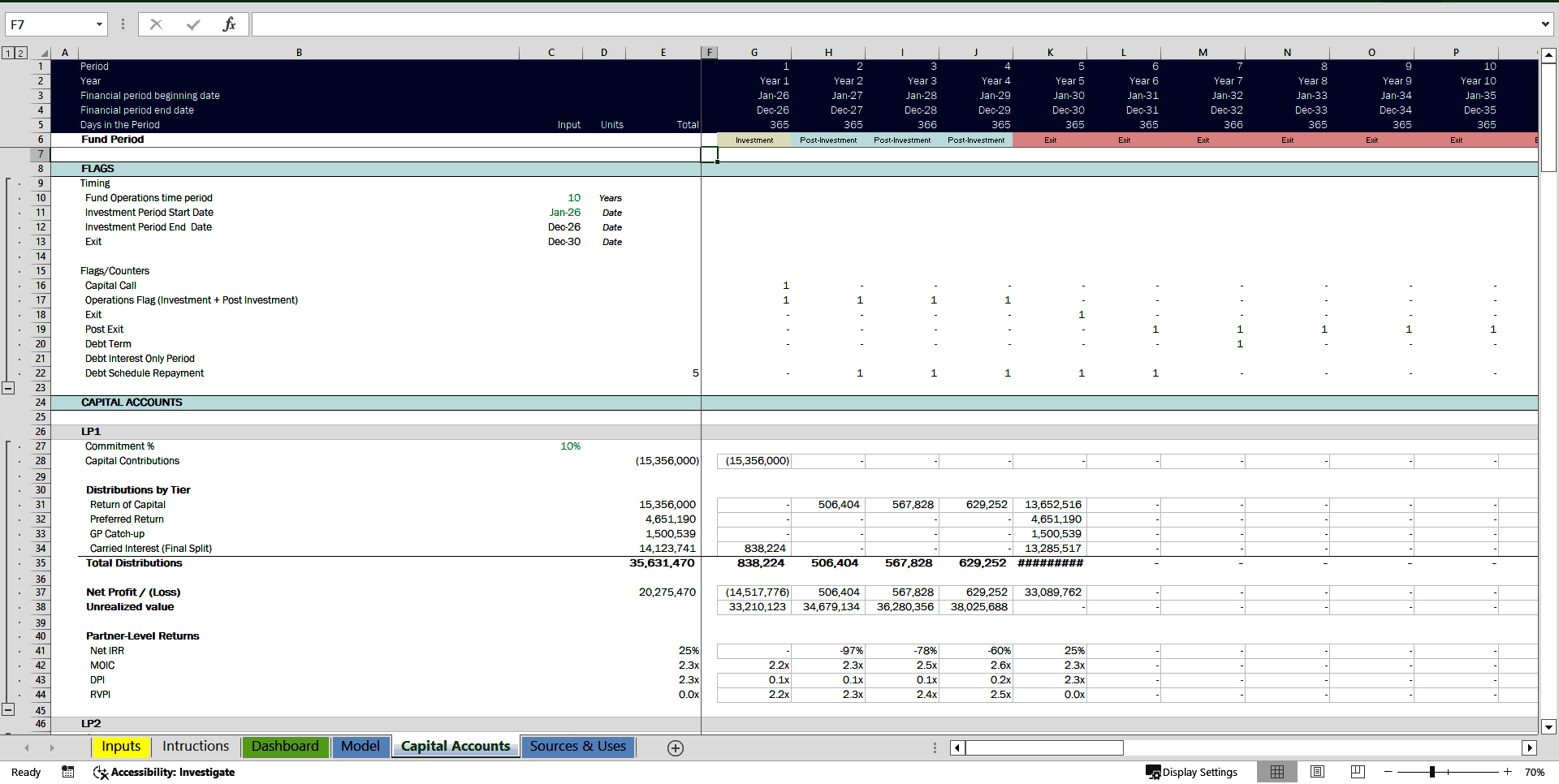Collapse the Flags group at row 23

click(x=8, y=388)
